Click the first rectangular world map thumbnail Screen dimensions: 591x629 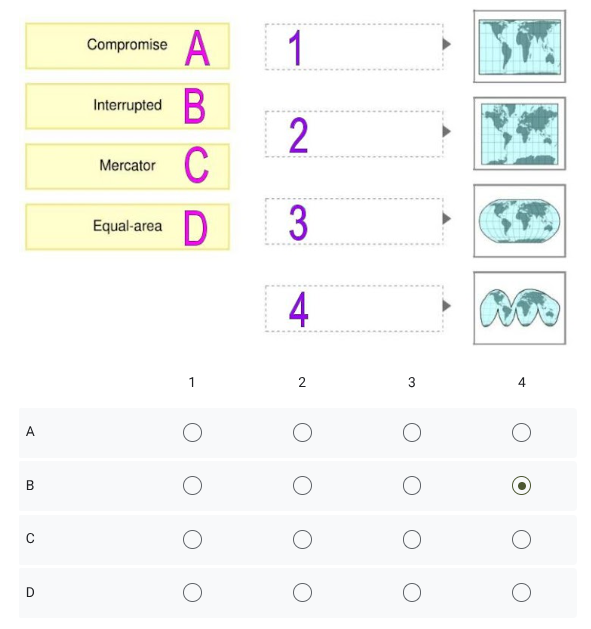pos(520,47)
